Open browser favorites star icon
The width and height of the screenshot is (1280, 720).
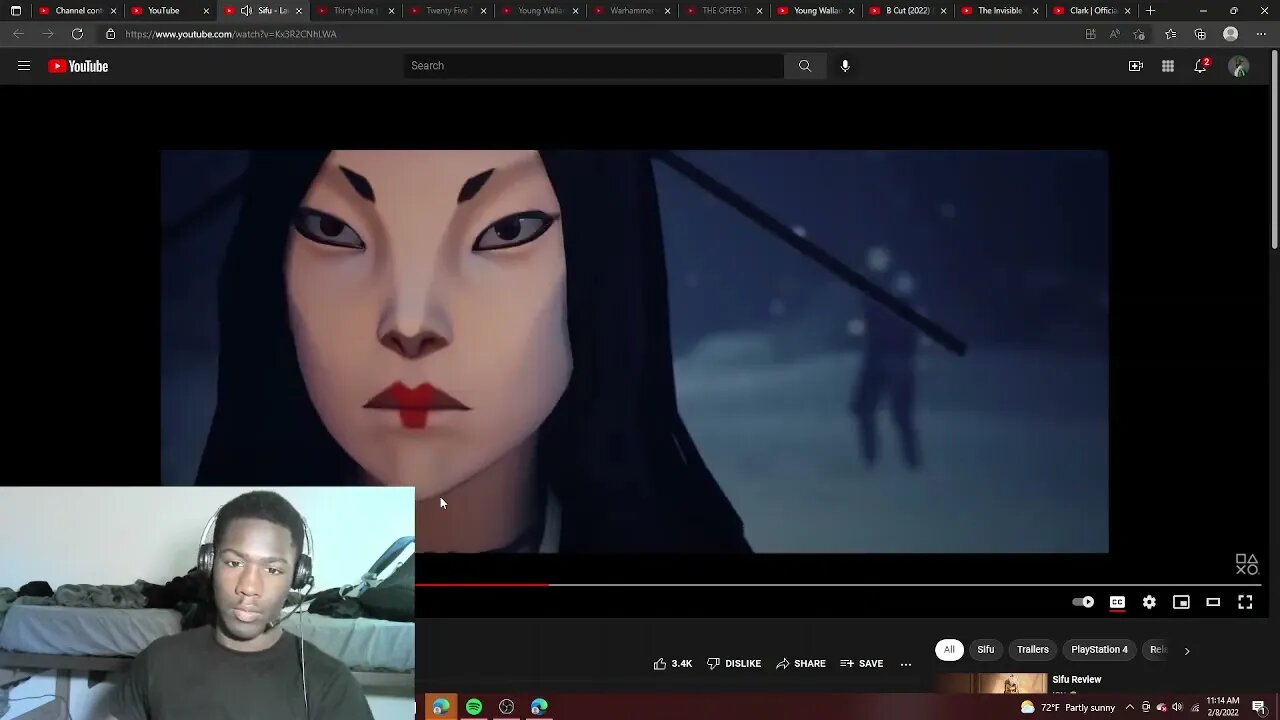(x=1170, y=34)
